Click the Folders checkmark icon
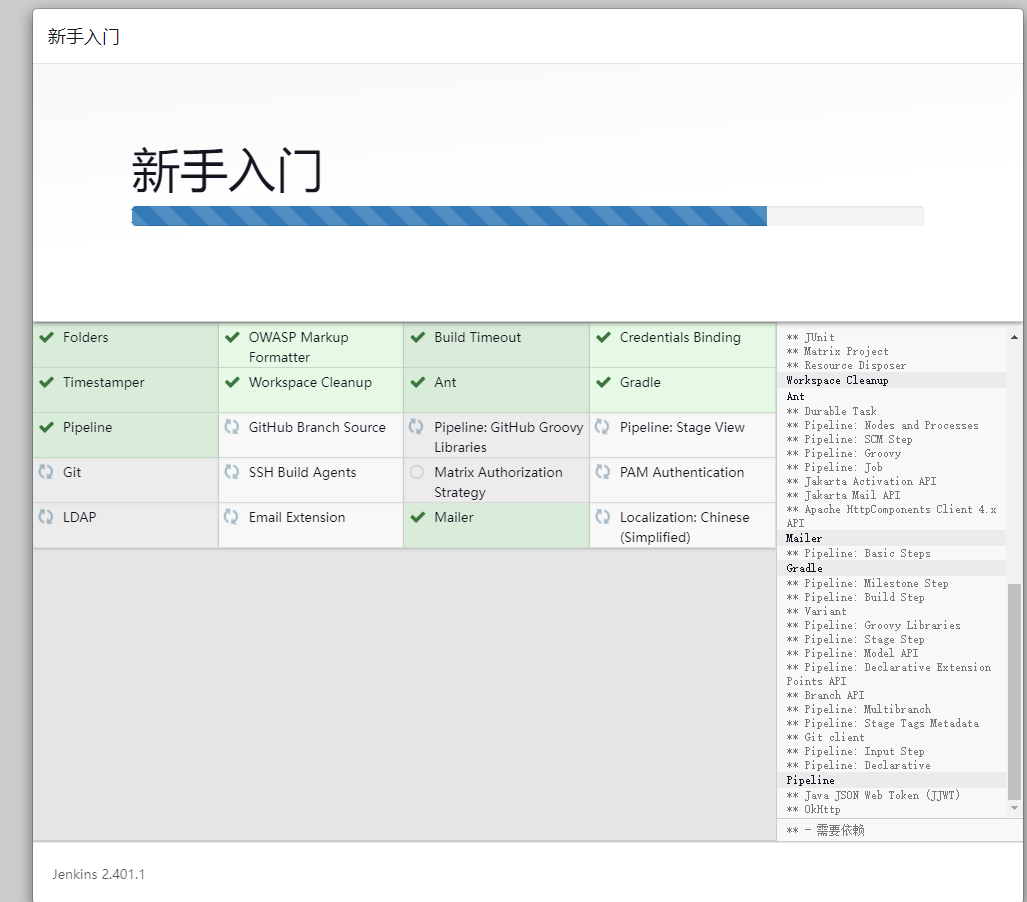This screenshot has height=902, width=1027. 47,337
